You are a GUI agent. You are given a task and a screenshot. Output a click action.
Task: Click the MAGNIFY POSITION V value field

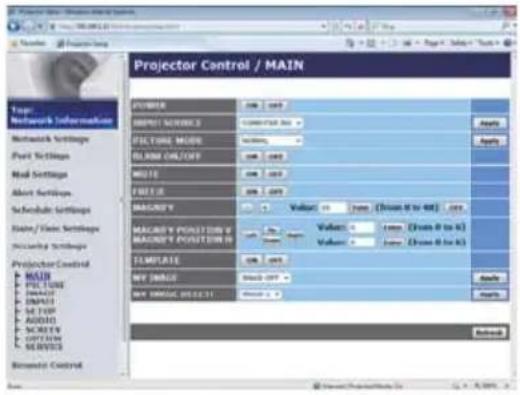362,228
